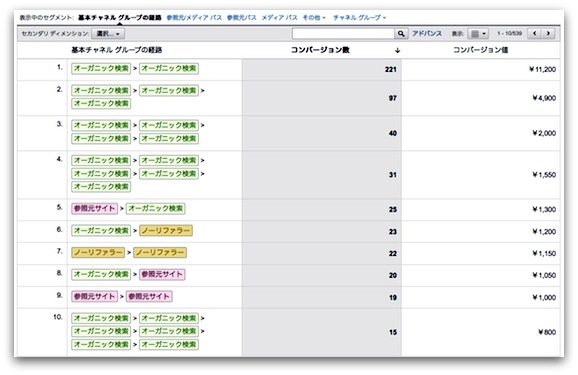Image resolution: width=578 pixels, height=375 pixels.
Task: Click conversion count 221
Action: pyautogui.click(x=390, y=69)
